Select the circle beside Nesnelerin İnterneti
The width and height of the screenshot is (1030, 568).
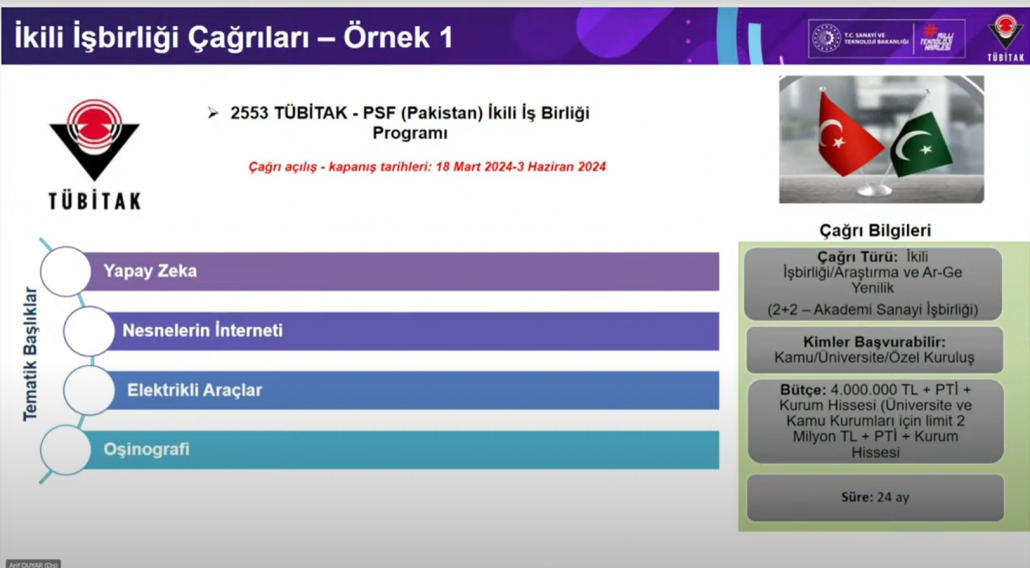click(88, 331)
